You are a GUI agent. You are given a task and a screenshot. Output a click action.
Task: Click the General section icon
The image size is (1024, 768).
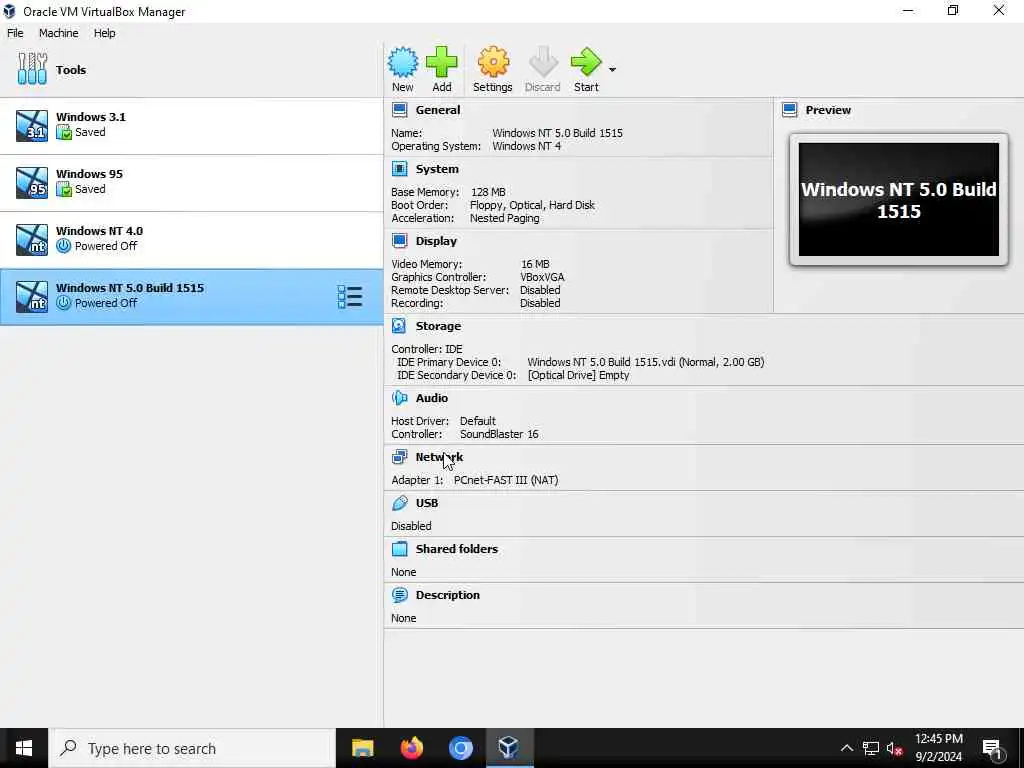(x=400, y=110)
